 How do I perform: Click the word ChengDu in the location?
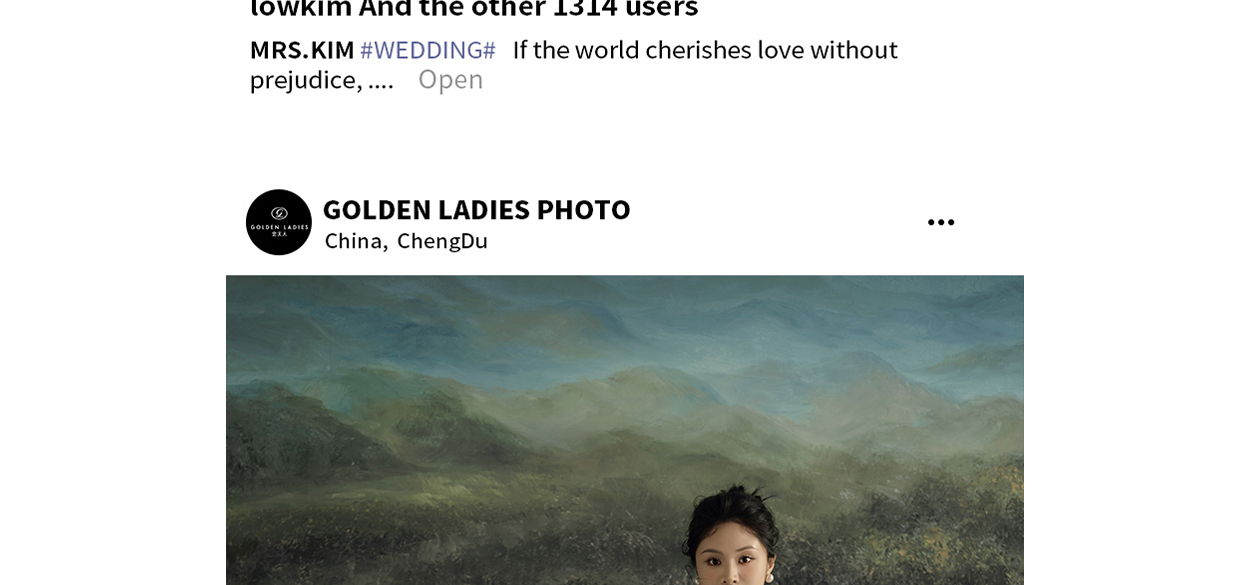pos(442,241)
